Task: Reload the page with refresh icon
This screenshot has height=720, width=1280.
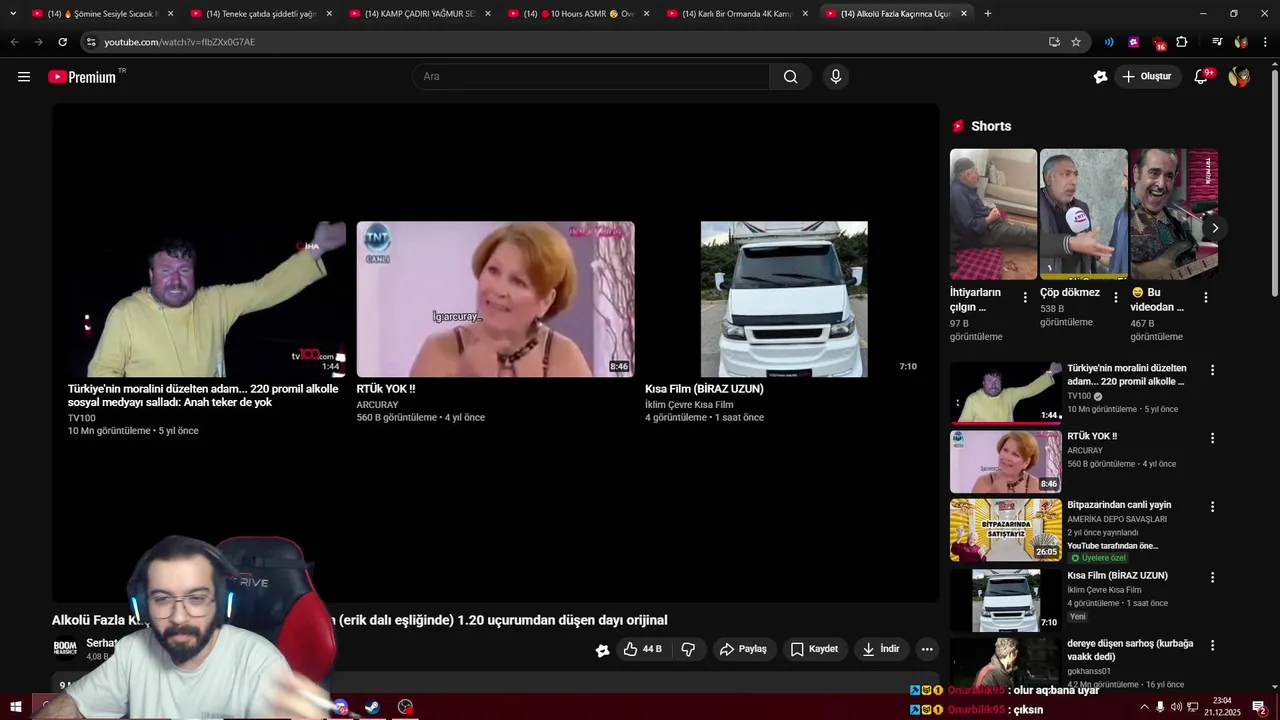Action: point(62,42)
